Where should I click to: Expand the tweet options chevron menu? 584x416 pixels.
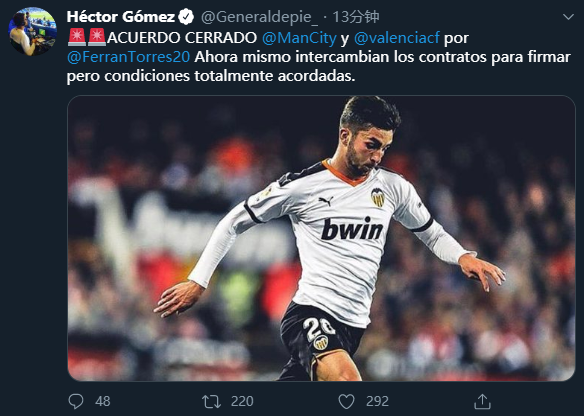(x=568, y=17)
